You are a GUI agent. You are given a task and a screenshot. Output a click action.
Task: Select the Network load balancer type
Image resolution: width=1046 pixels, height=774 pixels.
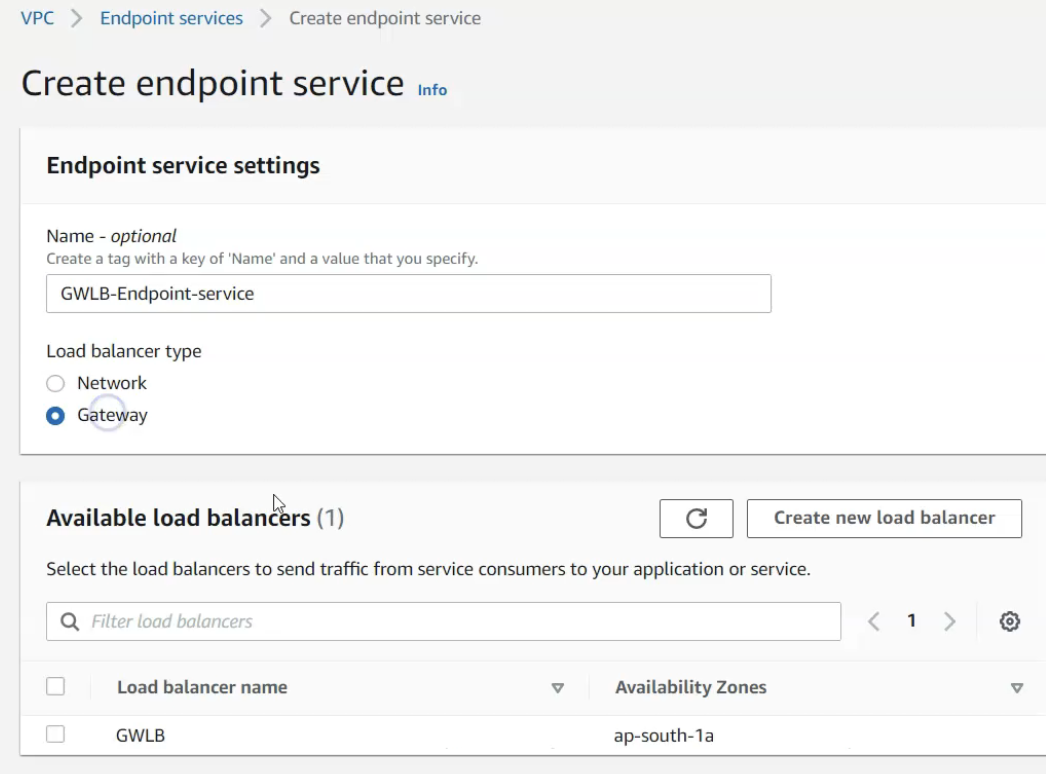click(56, 383)
